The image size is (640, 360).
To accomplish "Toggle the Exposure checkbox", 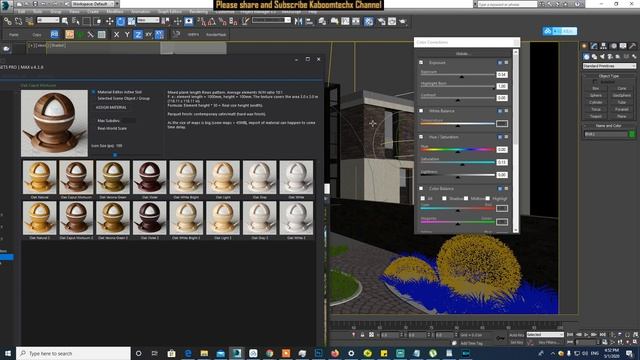I will [421, 62].
